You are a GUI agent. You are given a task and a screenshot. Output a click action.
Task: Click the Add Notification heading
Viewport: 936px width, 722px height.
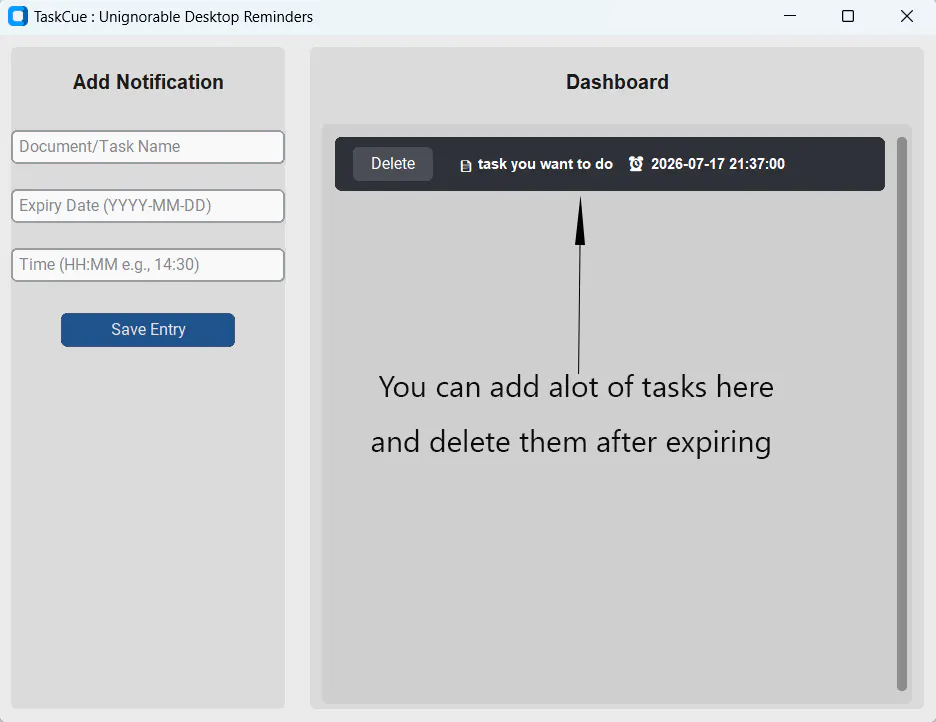coord(148,82)
